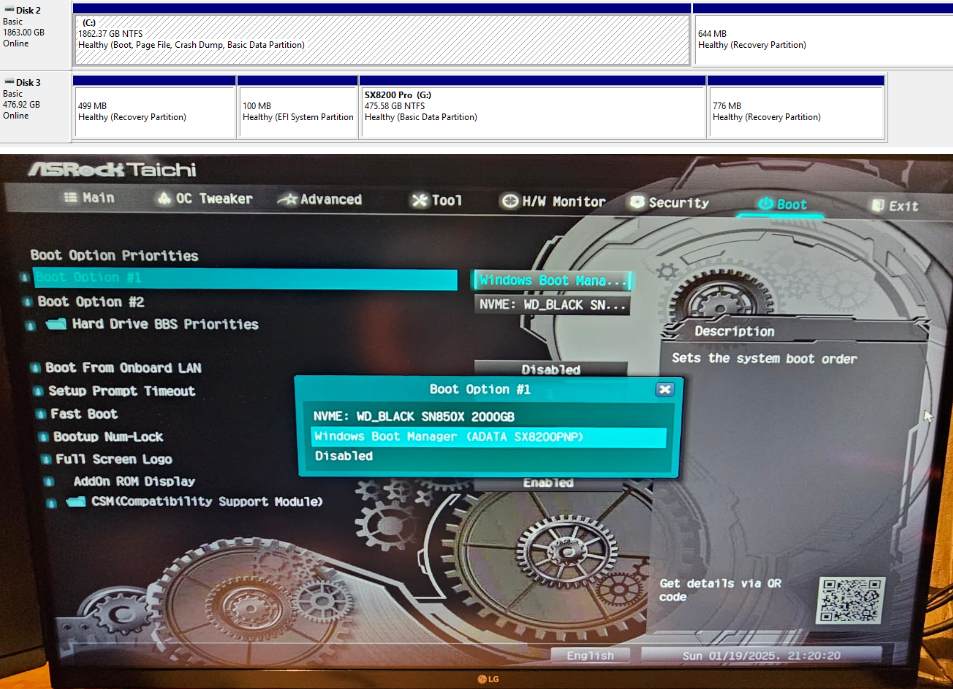The image size is (953, 689).
Task: Select Disk 3 499 MB Recovery Partition
Action: (x=154, y=112)
